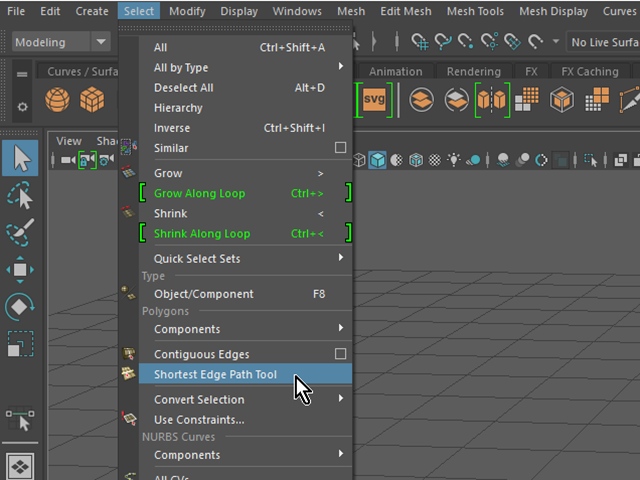Open the Select menu
The height and width of the screenshot is (480, 640).
coord(139,11)
